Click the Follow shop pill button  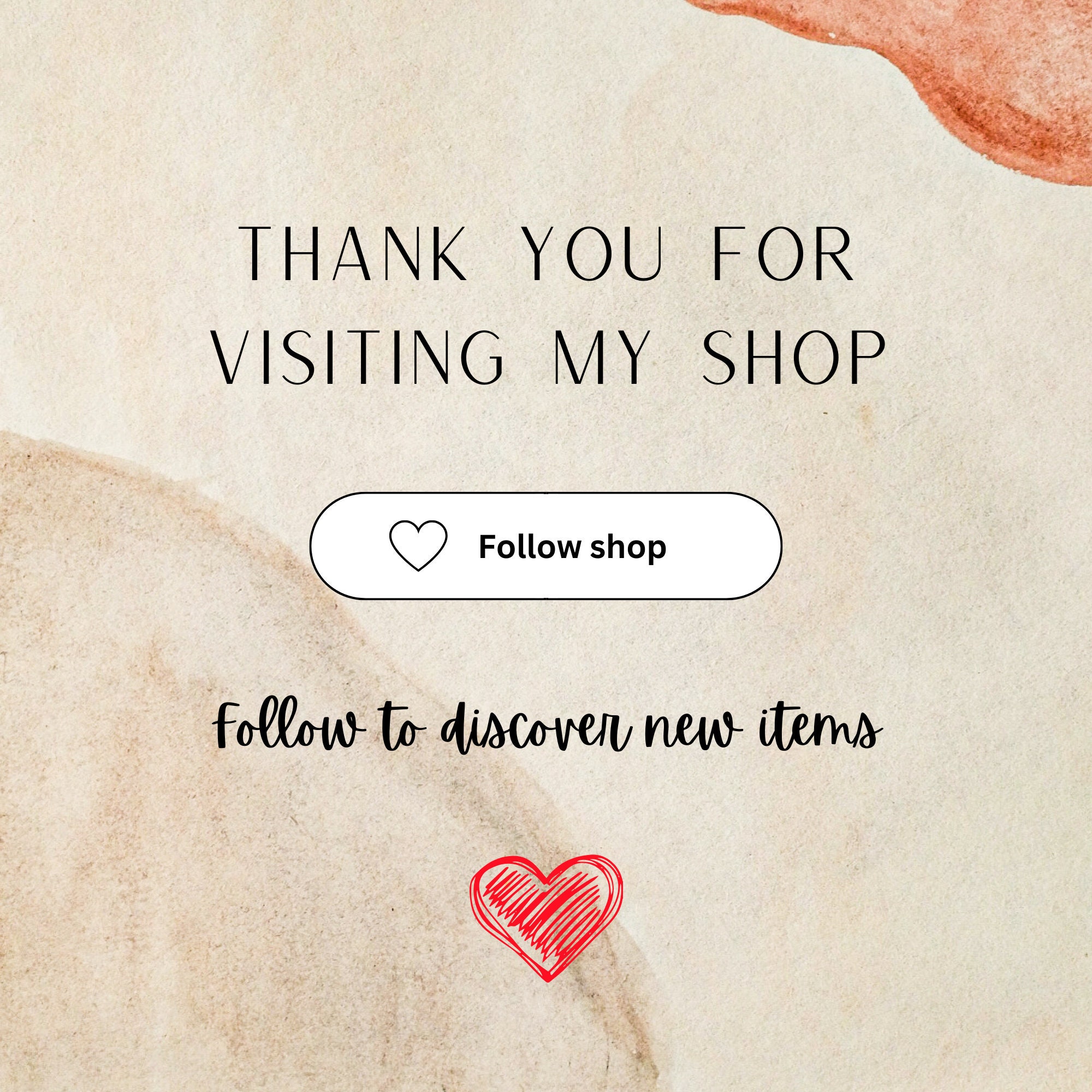546,546
